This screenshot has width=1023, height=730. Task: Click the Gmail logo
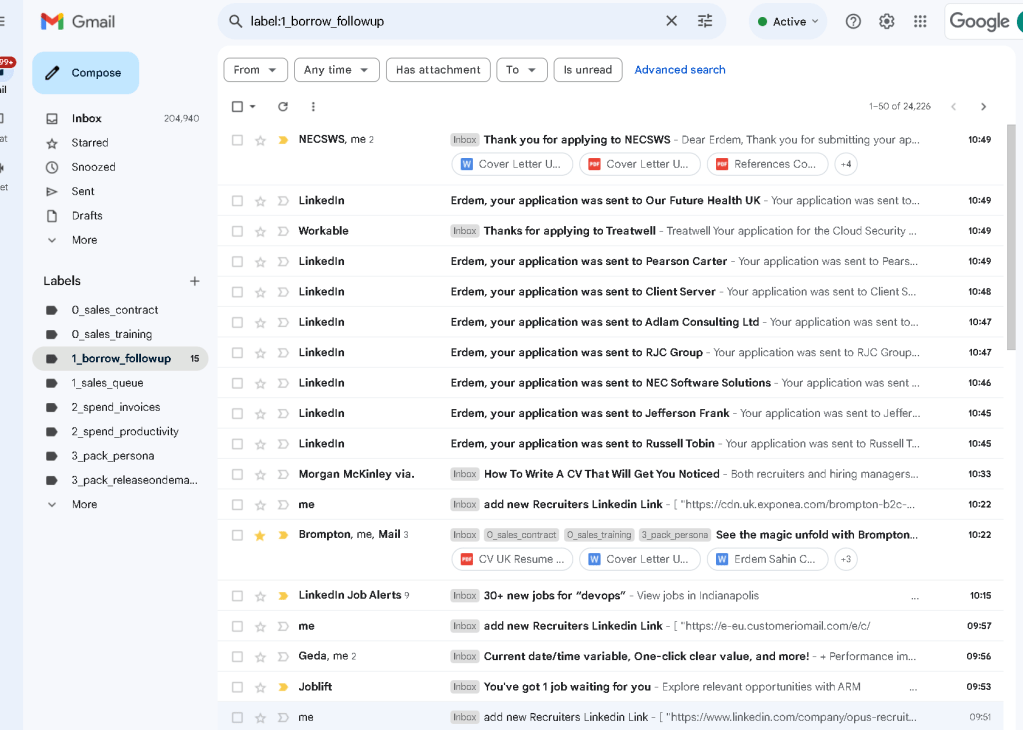pyautogui.click(x=78, y=22)
